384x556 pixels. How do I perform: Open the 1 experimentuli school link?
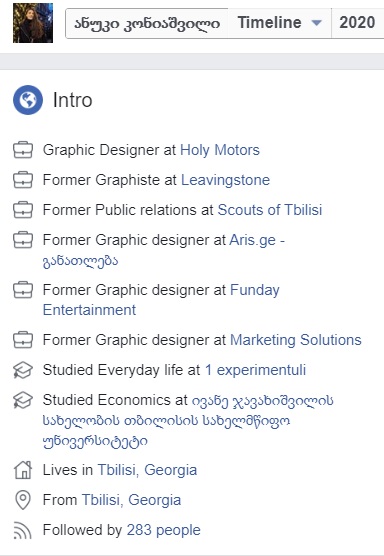[255, 370]
